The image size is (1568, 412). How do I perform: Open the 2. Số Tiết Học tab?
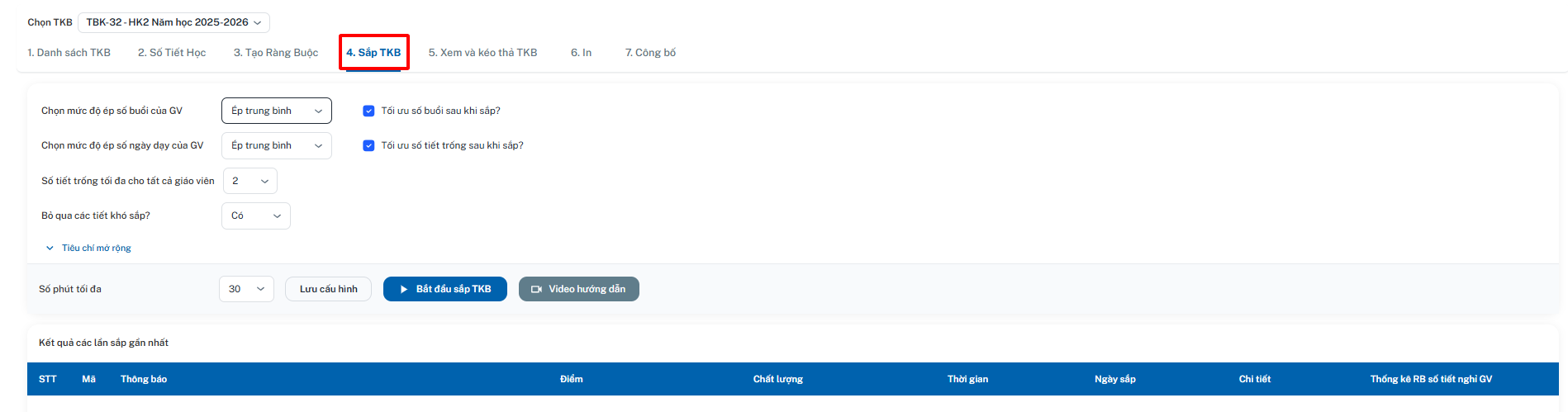[x=172, y=53]
